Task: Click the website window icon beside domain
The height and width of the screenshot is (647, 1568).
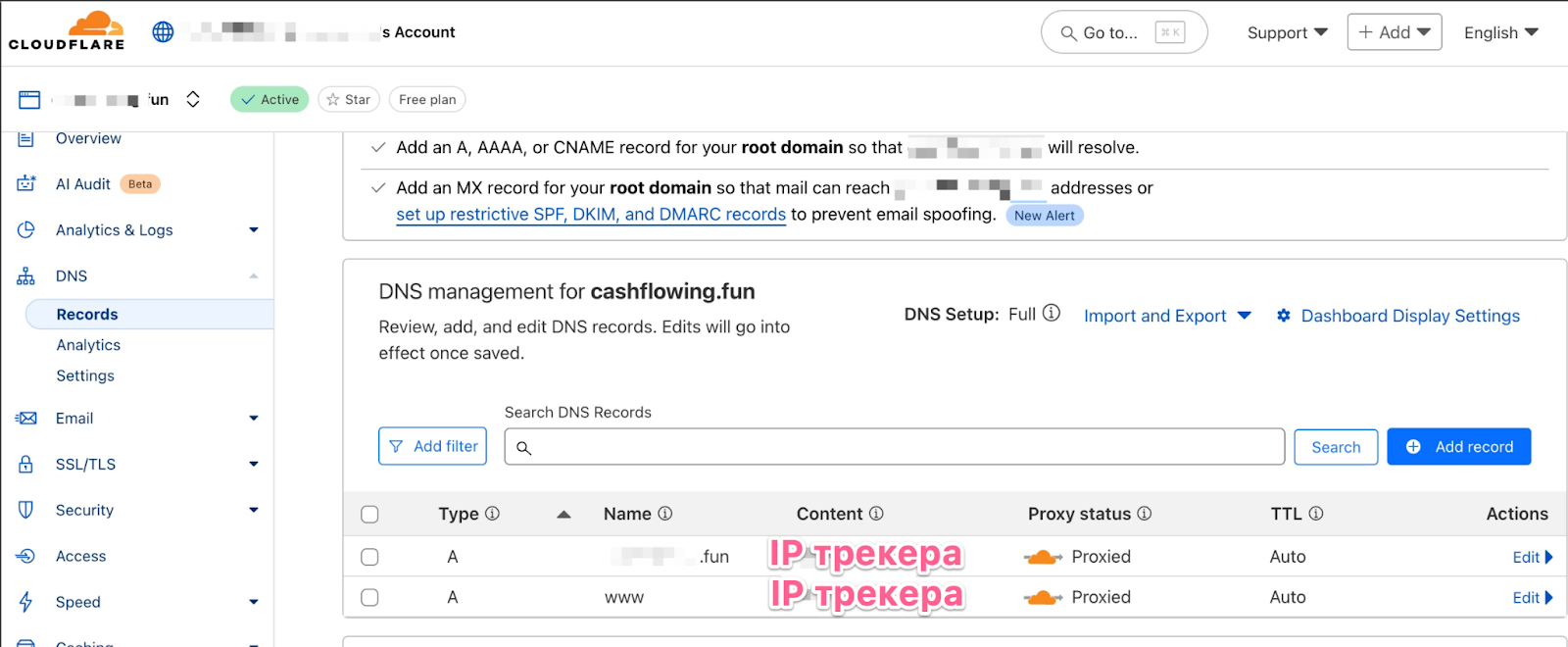Action: point(29,99)
